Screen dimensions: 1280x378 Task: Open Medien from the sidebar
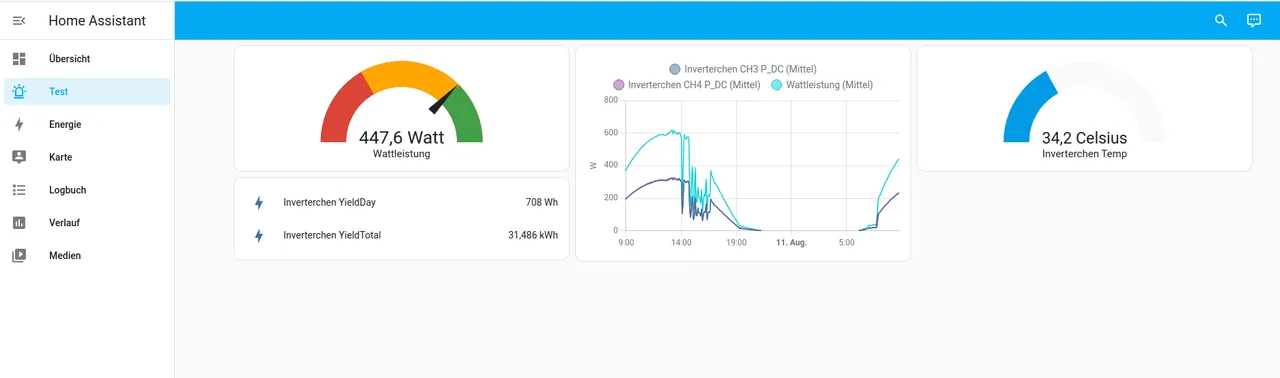click(x=88, y=256)
